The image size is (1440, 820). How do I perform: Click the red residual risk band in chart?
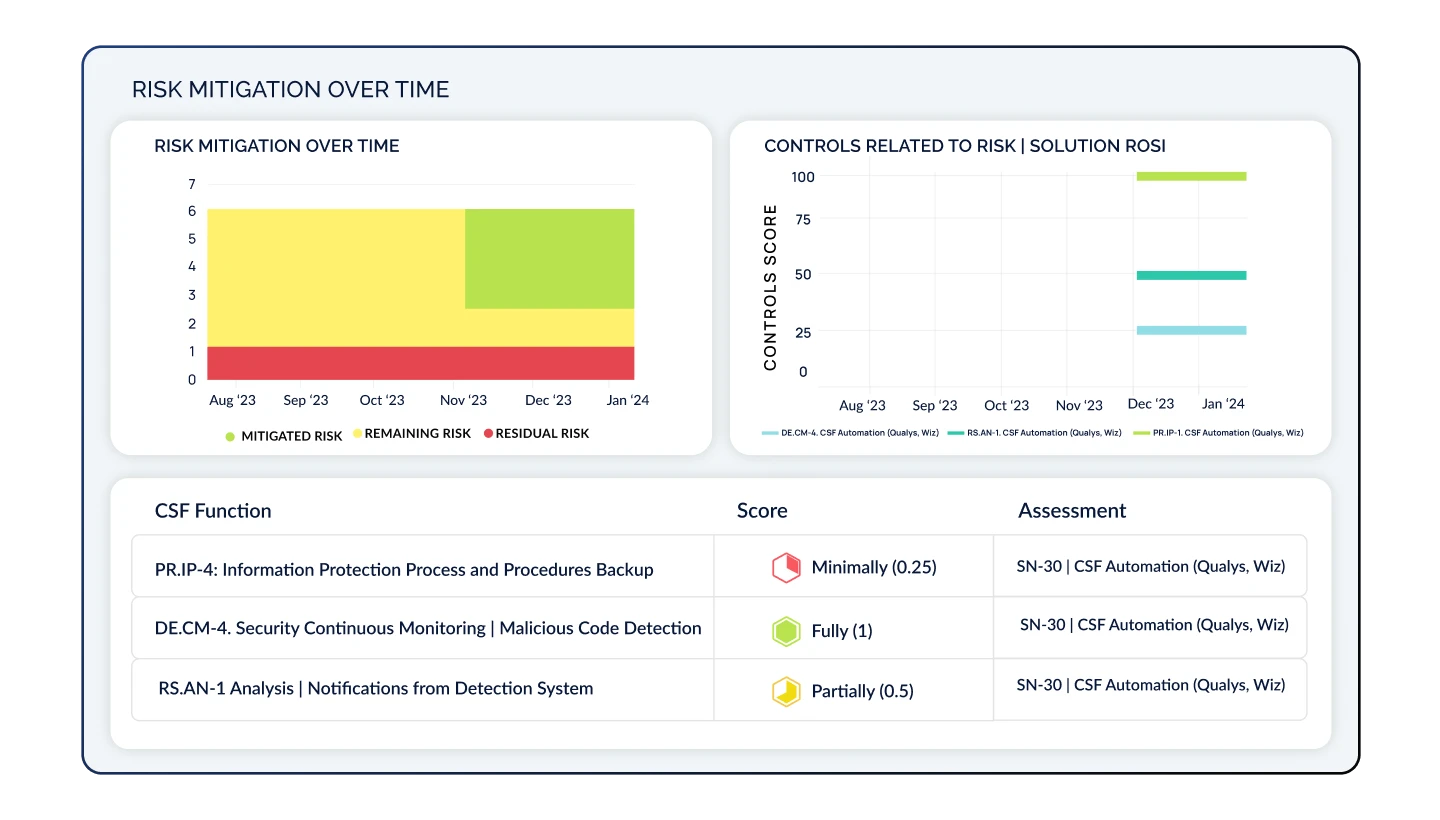pyautogui.click(x=420, y=363)
